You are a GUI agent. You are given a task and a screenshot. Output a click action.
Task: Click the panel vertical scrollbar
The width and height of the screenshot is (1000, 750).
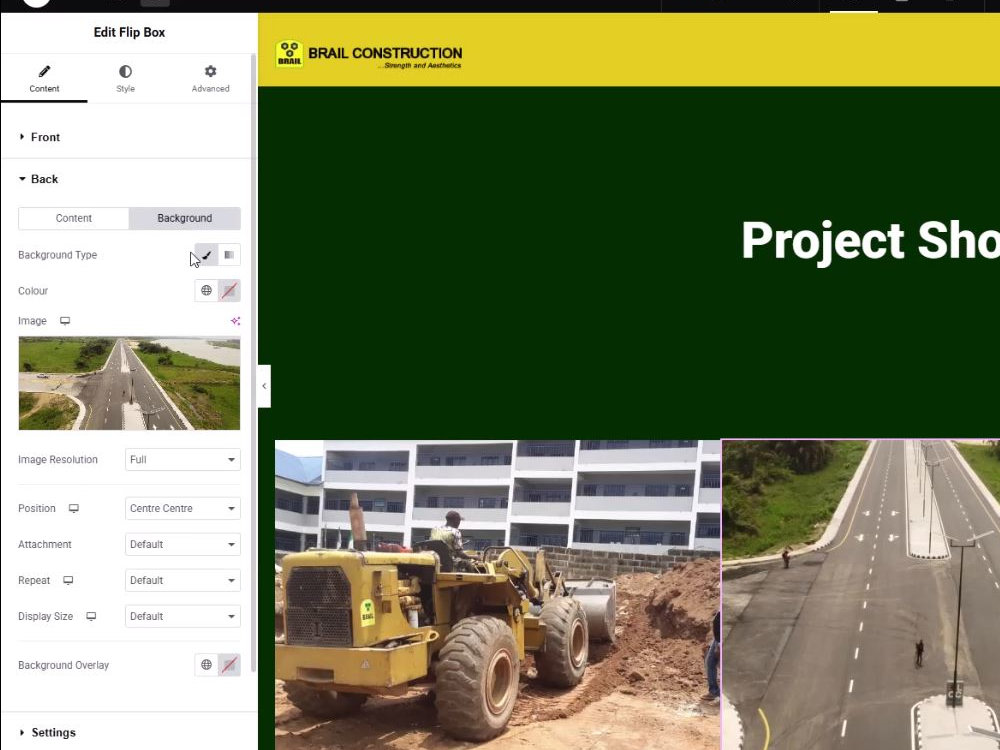pos(254,364)
